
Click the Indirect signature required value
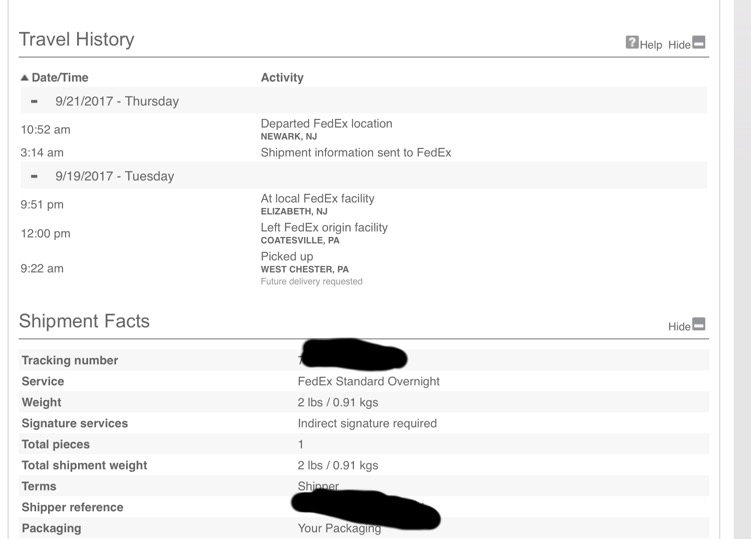tap(367, 424)
